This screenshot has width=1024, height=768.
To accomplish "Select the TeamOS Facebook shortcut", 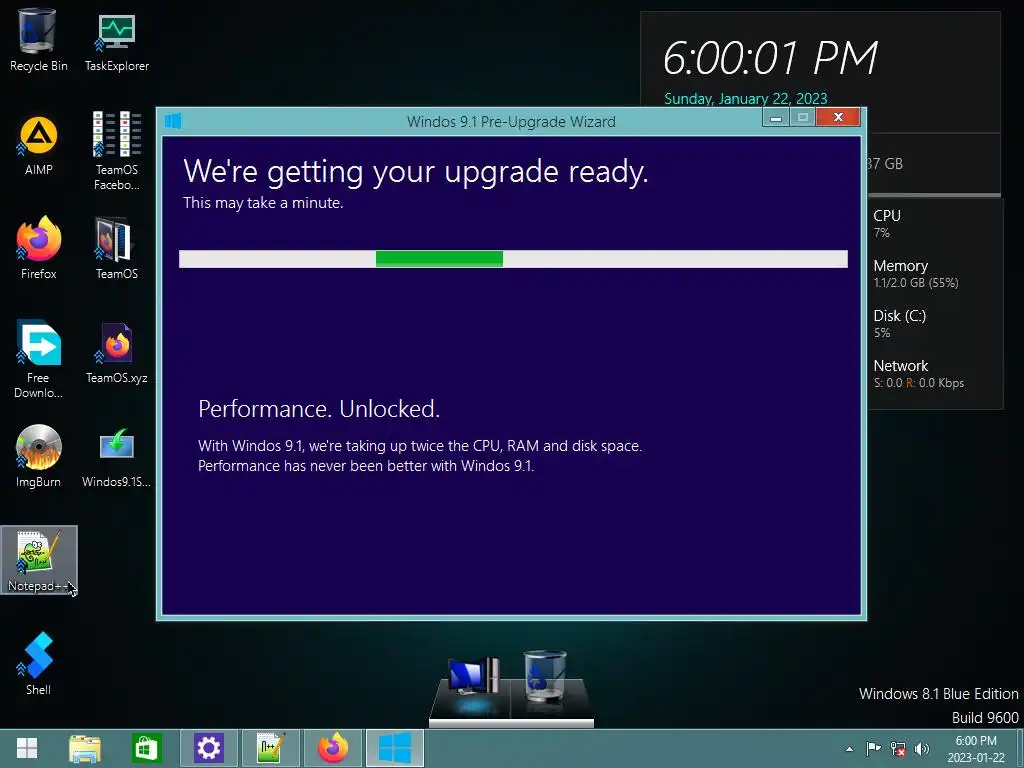I will coord(116,150).
